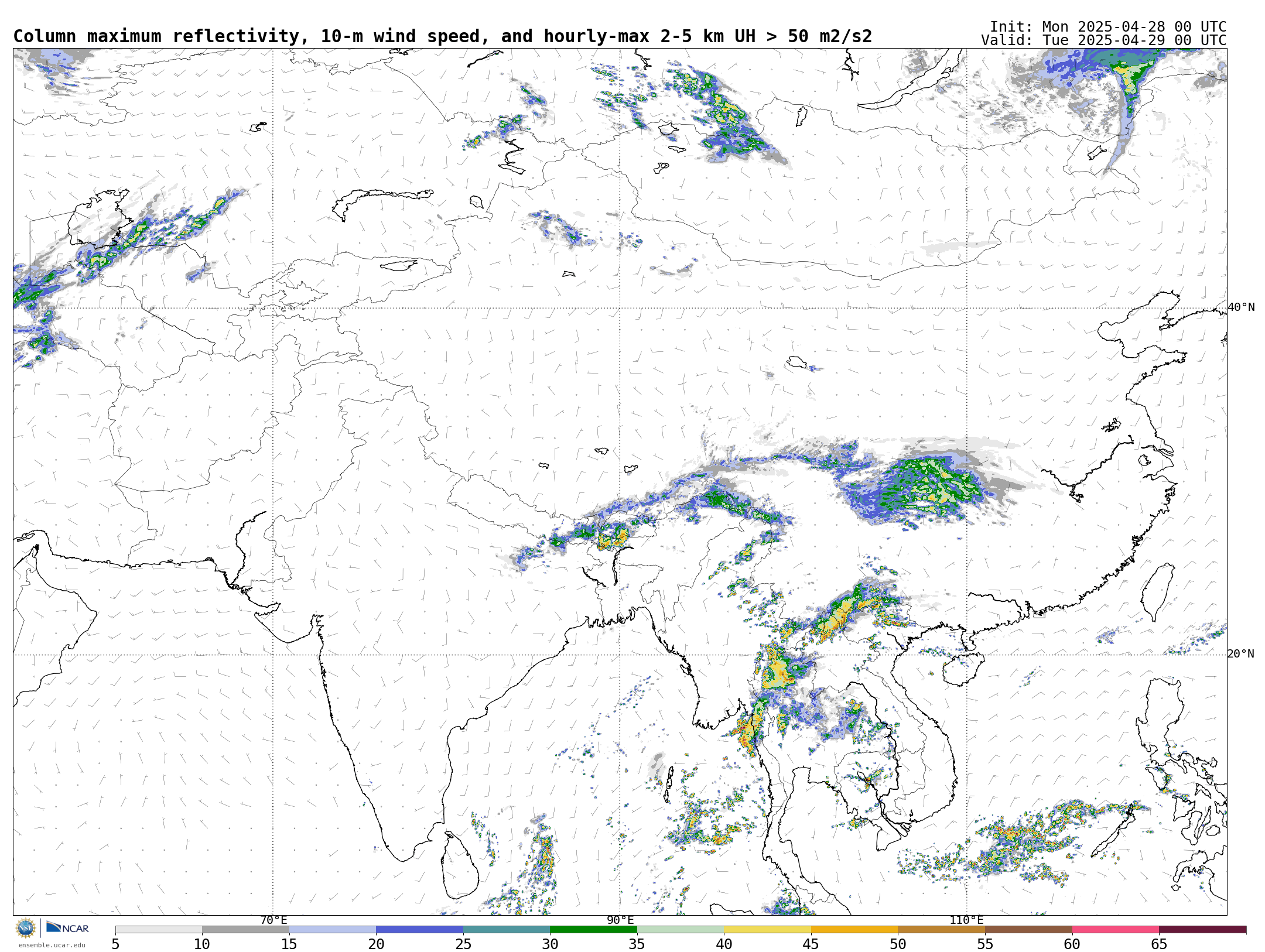Click the yellow 40 dBZ color swatch

767,930
